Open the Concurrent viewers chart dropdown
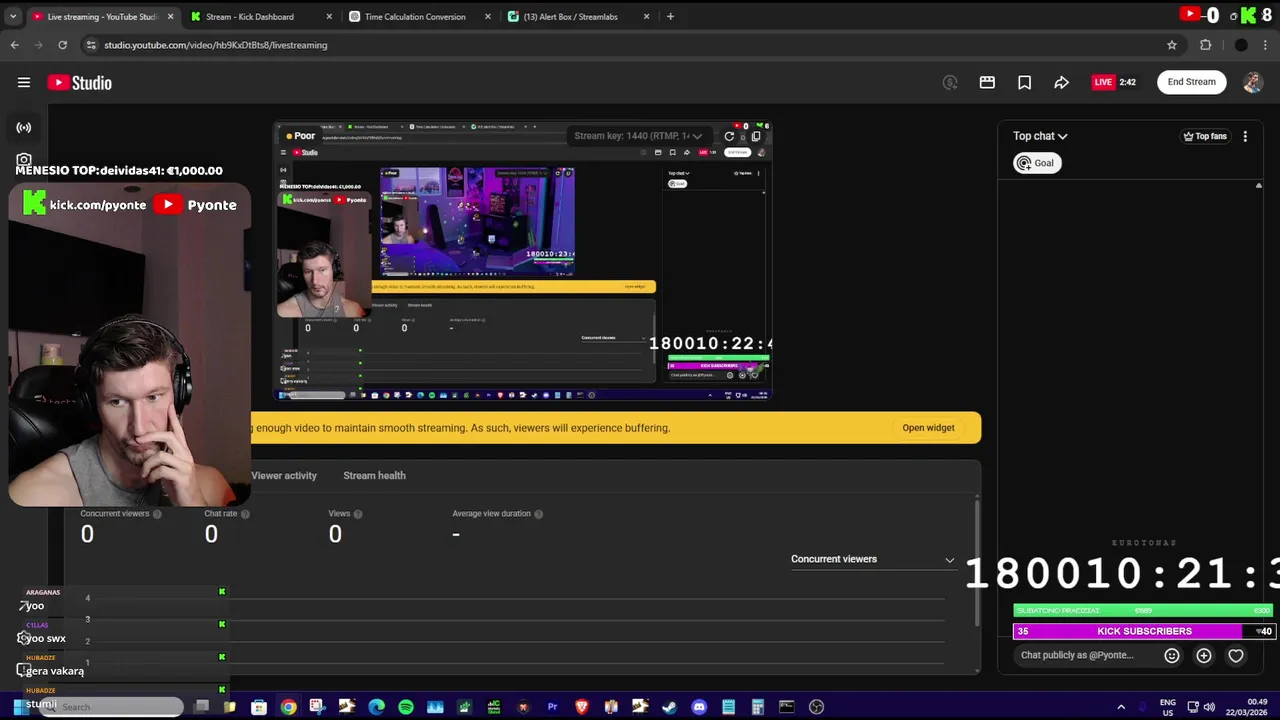1280x720 pixels. [x=872, y=559]
